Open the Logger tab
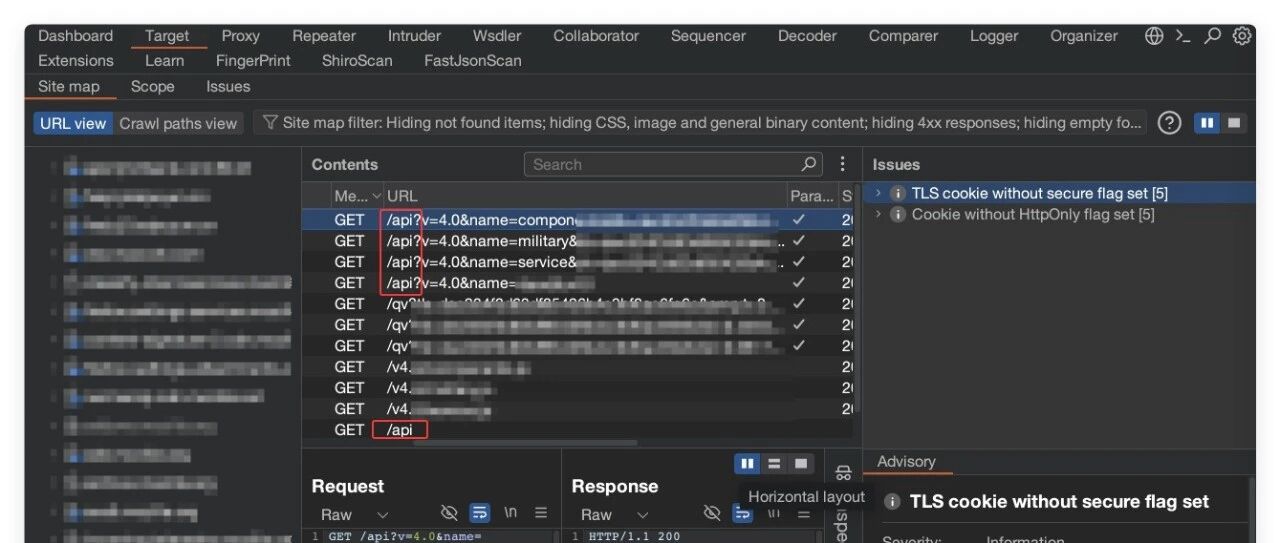Viewport: 1280px width, 543px height. coord(994,36)
